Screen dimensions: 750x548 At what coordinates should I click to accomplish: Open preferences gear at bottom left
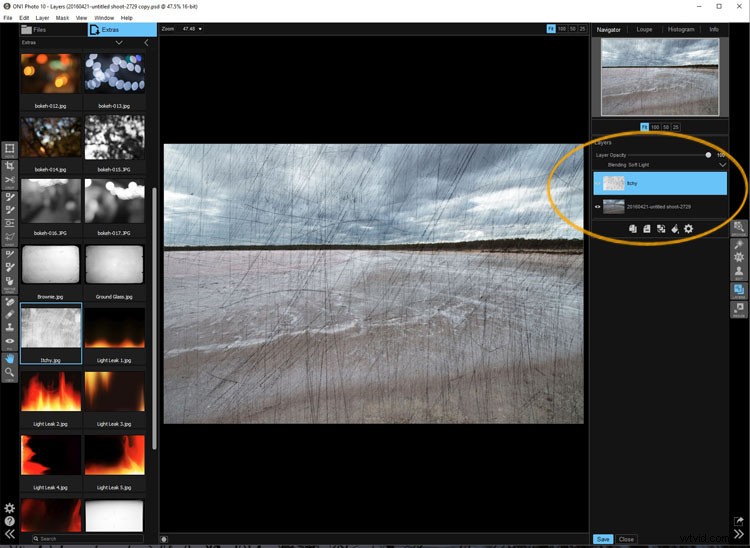(9, 508)
